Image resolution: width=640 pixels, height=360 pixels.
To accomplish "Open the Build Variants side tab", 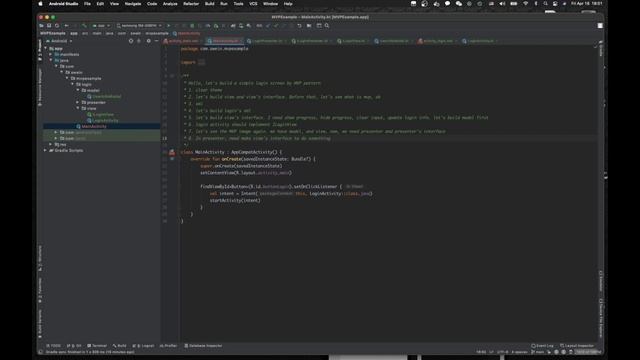I will (x=40, y=324).
